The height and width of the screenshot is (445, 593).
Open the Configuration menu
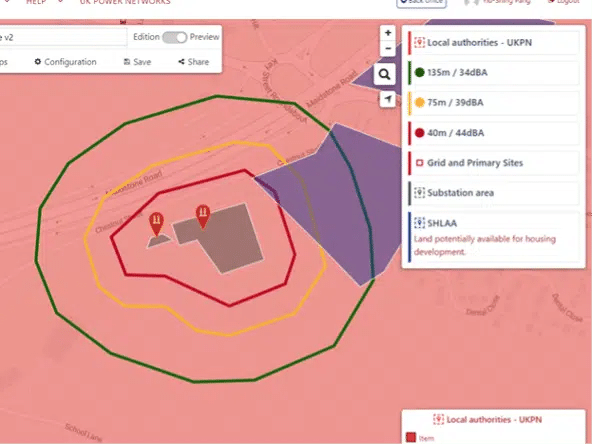65,62
